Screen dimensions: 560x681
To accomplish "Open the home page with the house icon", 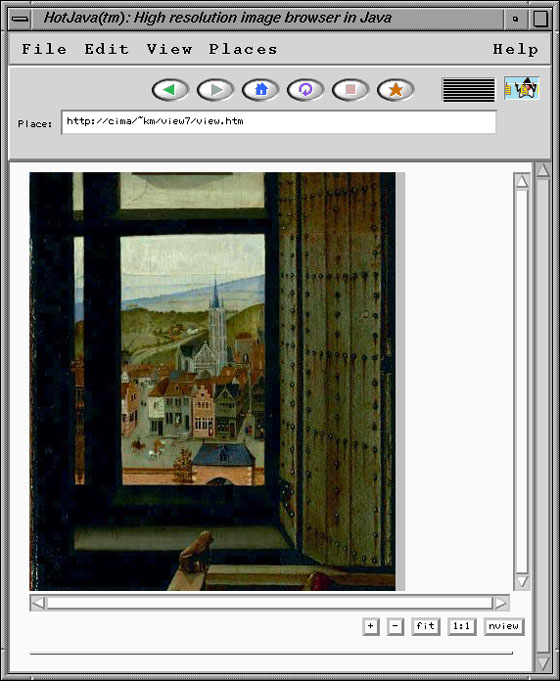I will [261, 90].
